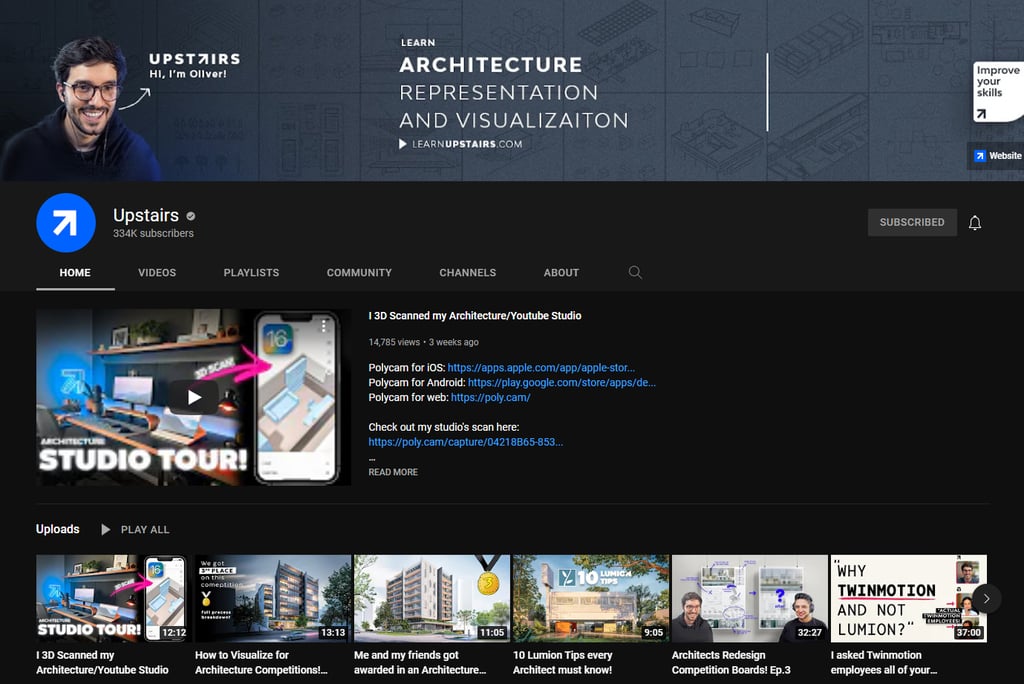Open the 9:05 Lumion Tips thumbnail
This screenshot has height=684, width=1024.
click(591, 598)
